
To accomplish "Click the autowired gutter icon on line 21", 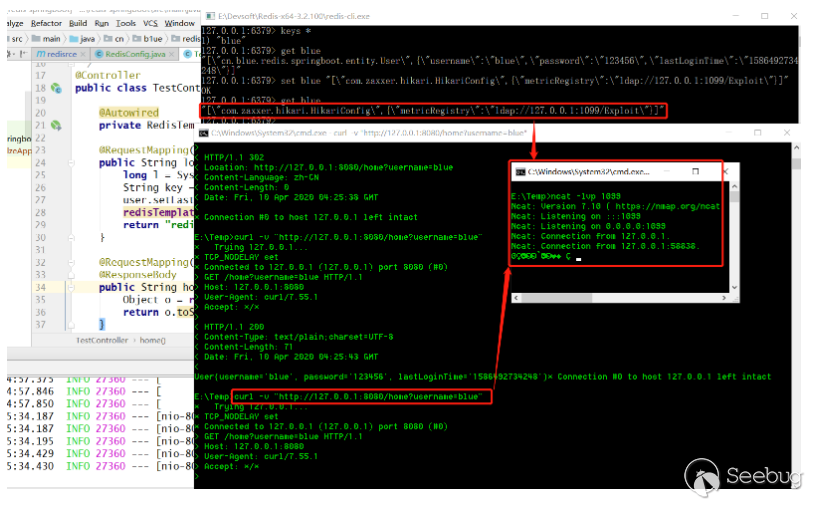I will (x=56, y=126).
